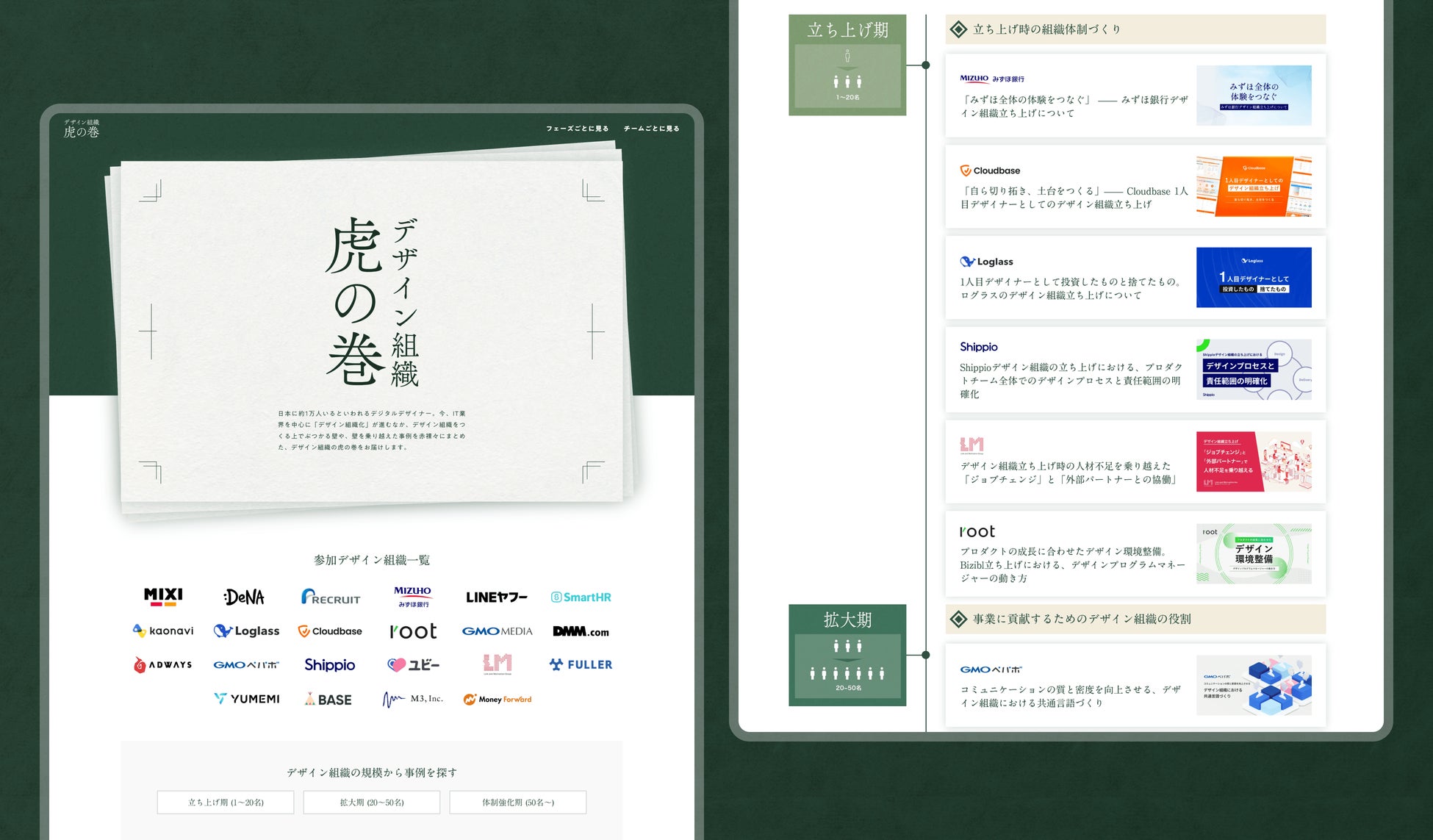Select the Recruit logo
1433x840 pixels.
coord(331,597)
